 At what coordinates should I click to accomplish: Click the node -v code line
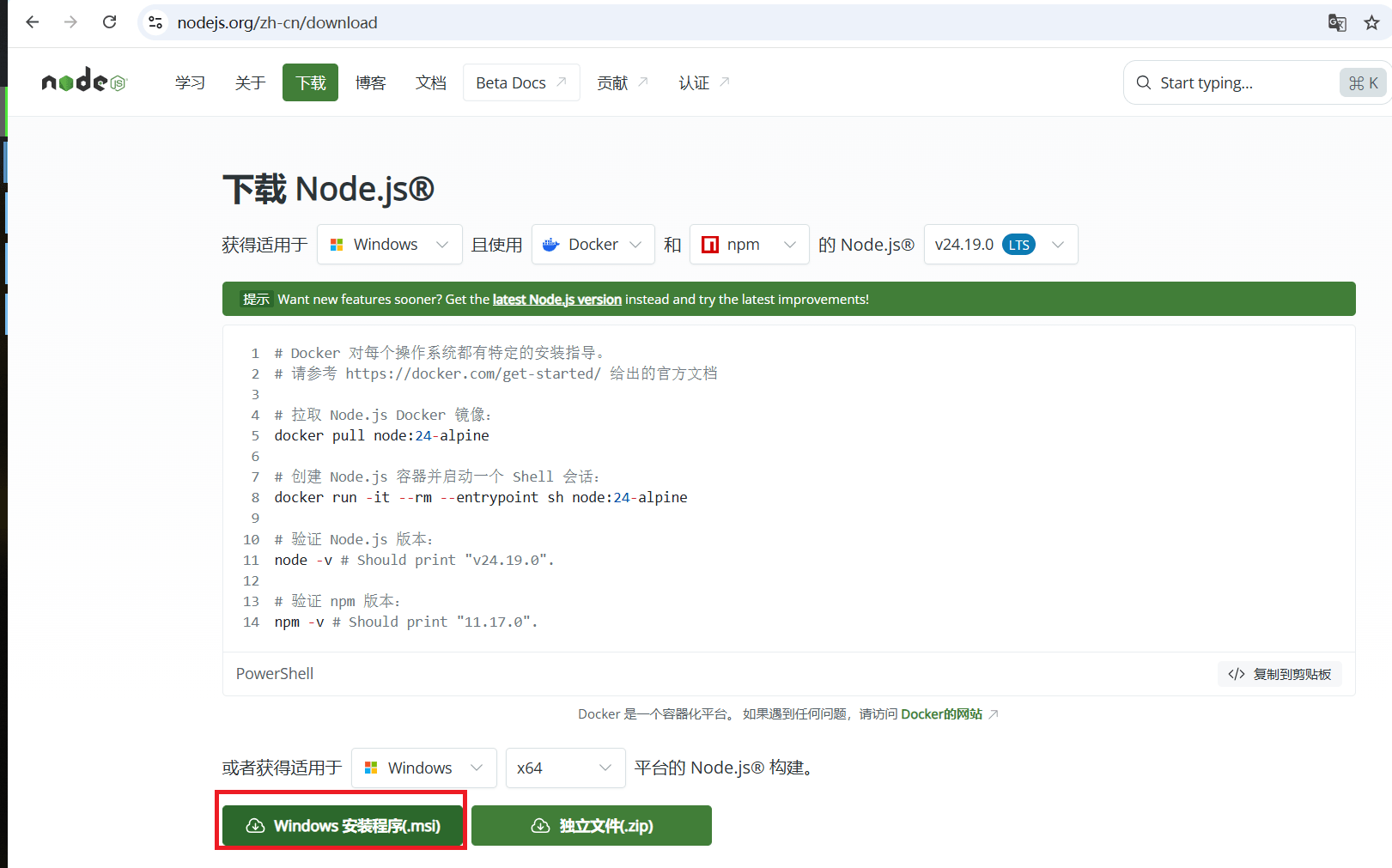tap(414, 560)
